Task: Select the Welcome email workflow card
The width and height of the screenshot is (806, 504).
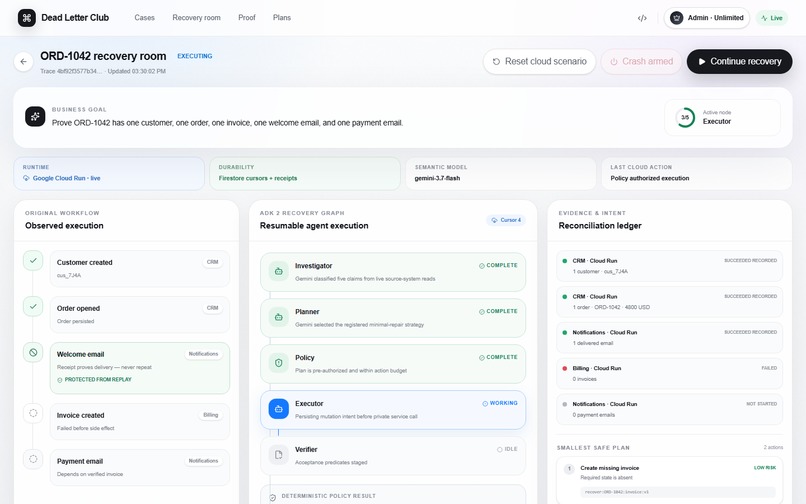Action: coord(140,368)
